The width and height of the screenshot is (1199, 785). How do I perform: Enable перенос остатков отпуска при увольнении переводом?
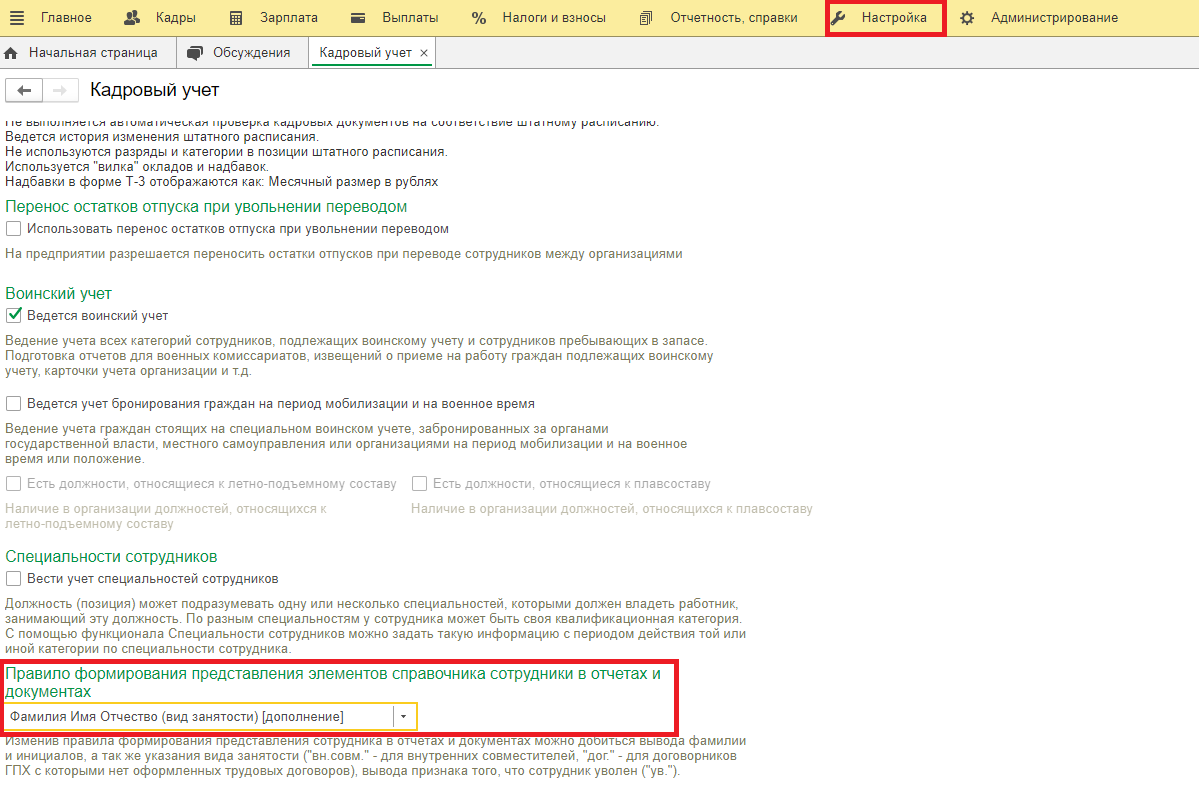(x=14, y=229)
